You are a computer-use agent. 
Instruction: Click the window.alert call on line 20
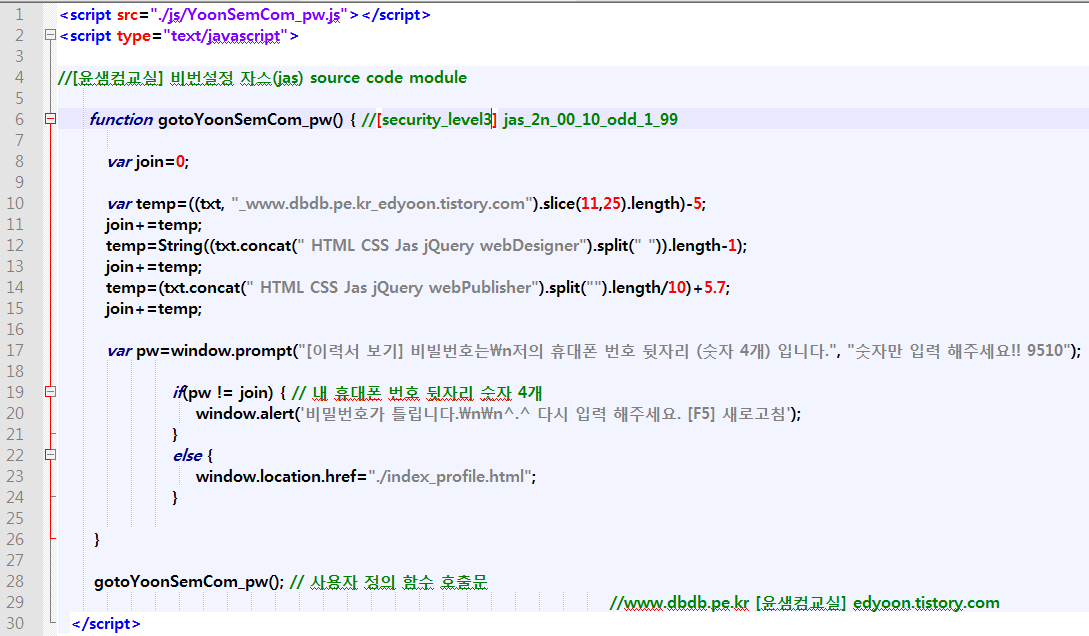click(246, 414)
